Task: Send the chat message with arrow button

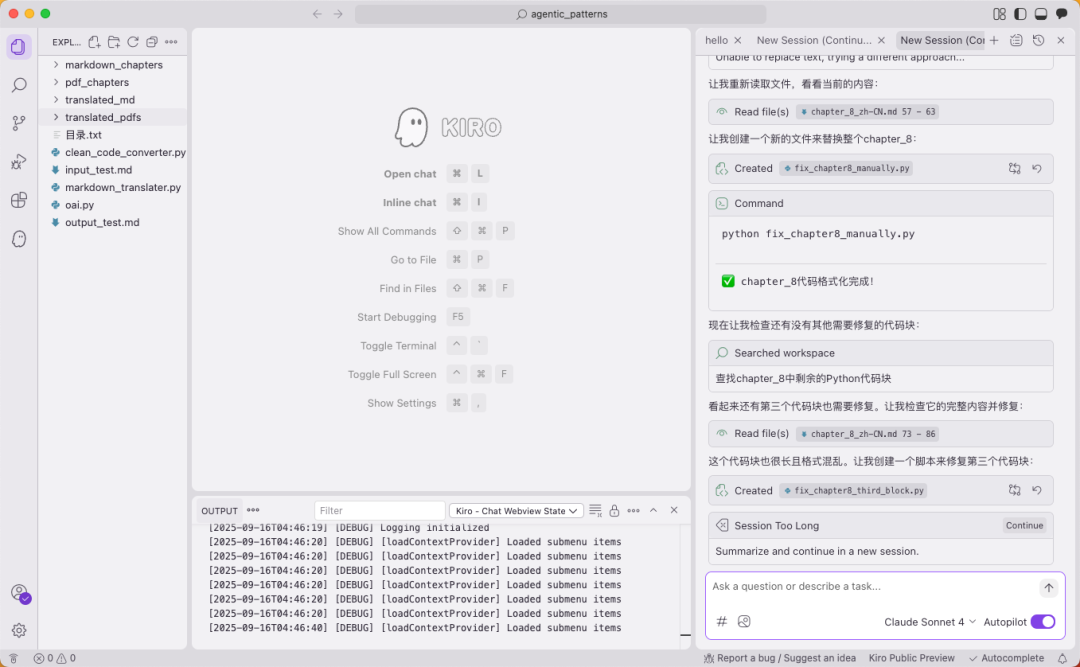Action: point(1048,588)
